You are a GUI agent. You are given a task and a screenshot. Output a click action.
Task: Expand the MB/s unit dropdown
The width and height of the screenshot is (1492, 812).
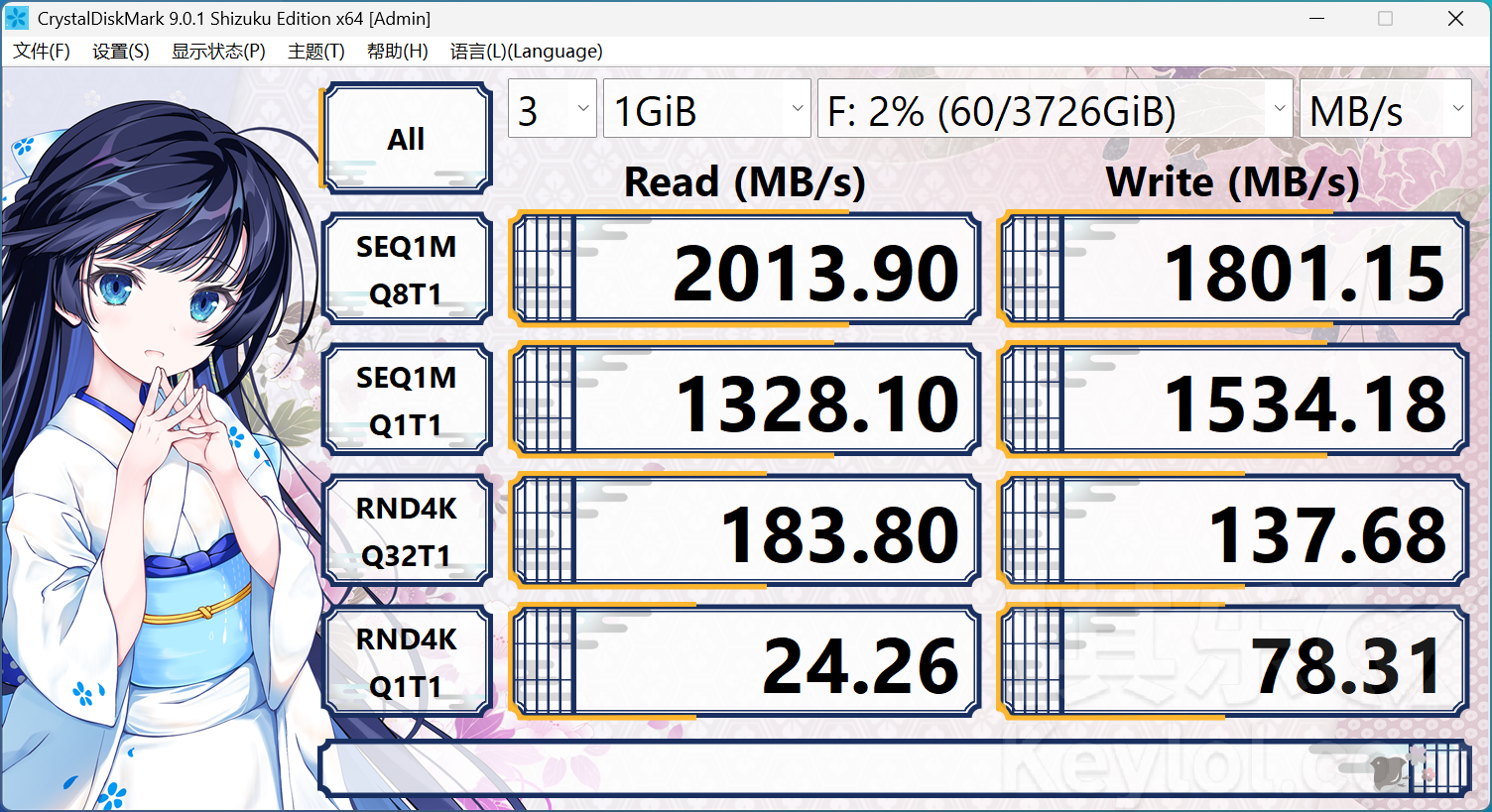click(1385, 109)
